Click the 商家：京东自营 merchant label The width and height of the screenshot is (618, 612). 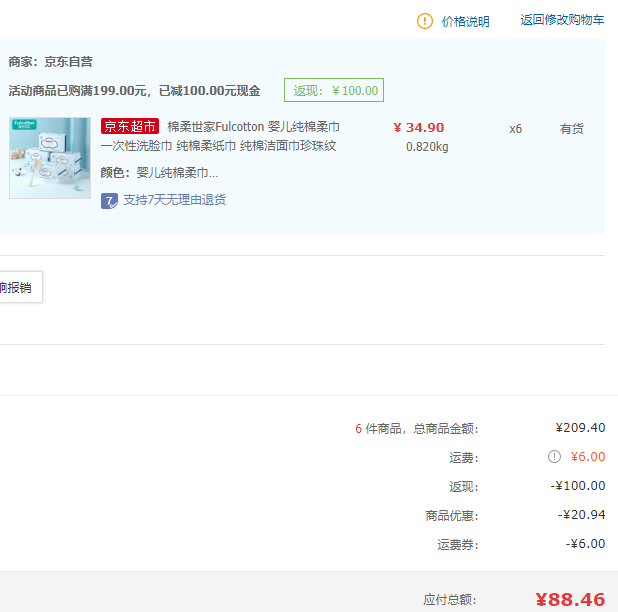(50, 62)
